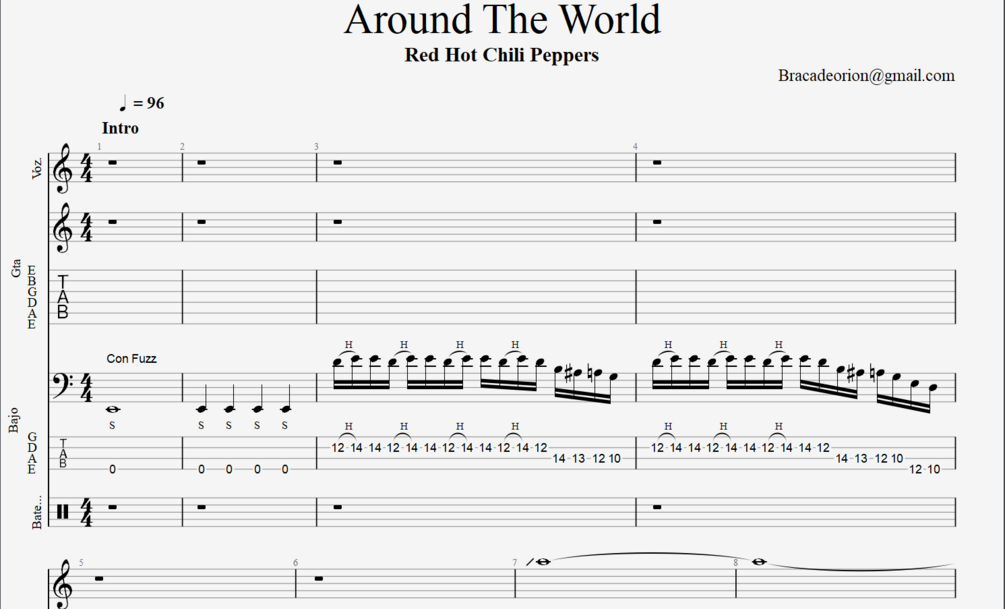Click the Intro section marker

120,128
